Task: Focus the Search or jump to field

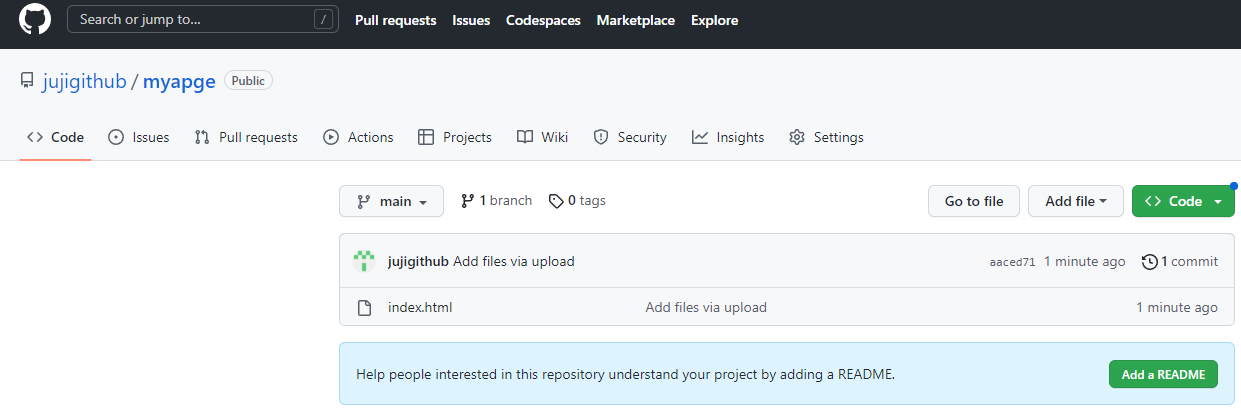Action: pyautogui.click(x=201, y=19)
